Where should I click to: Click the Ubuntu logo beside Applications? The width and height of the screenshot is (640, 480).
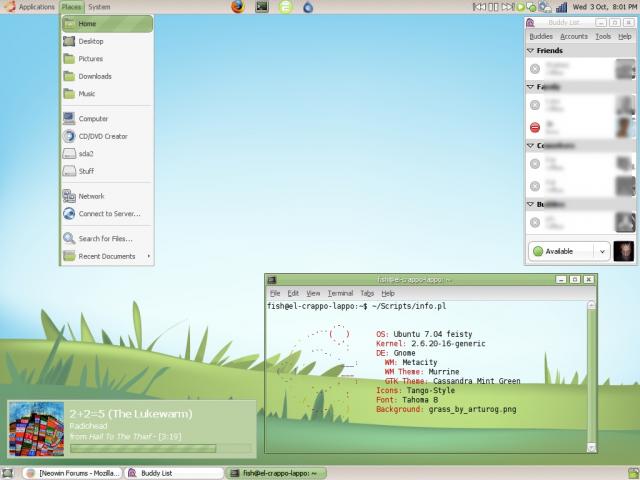9,7
